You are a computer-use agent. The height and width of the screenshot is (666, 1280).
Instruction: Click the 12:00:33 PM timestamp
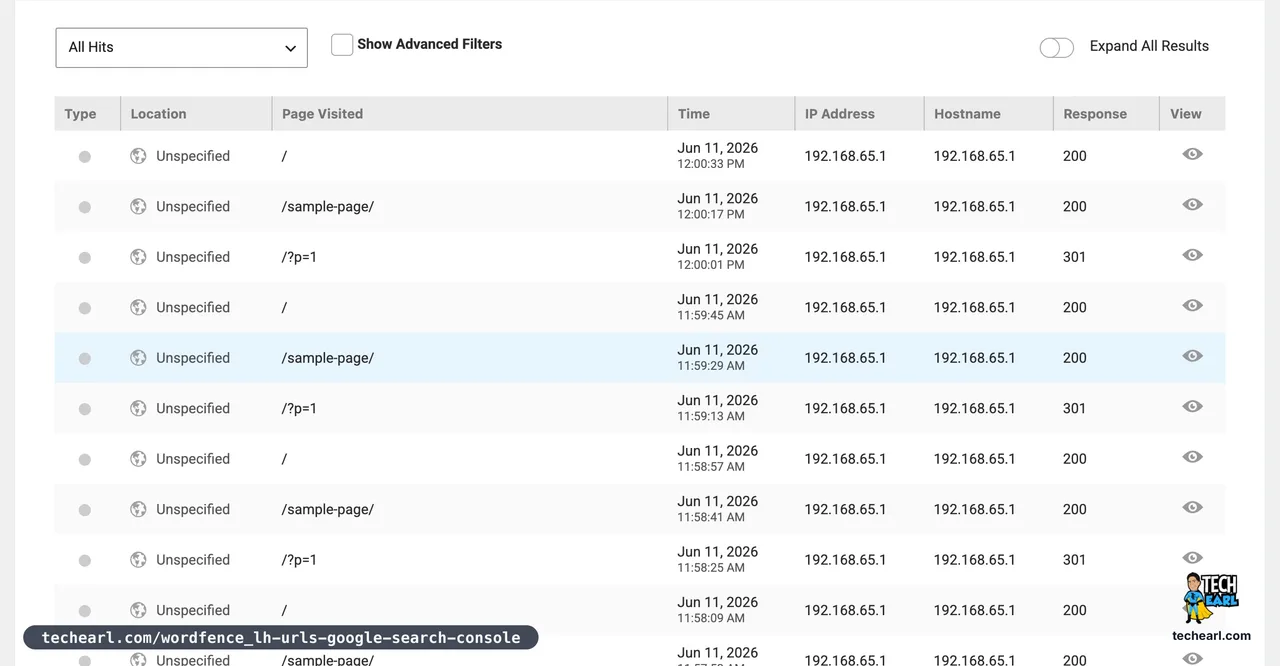click(x=711, y=164)
